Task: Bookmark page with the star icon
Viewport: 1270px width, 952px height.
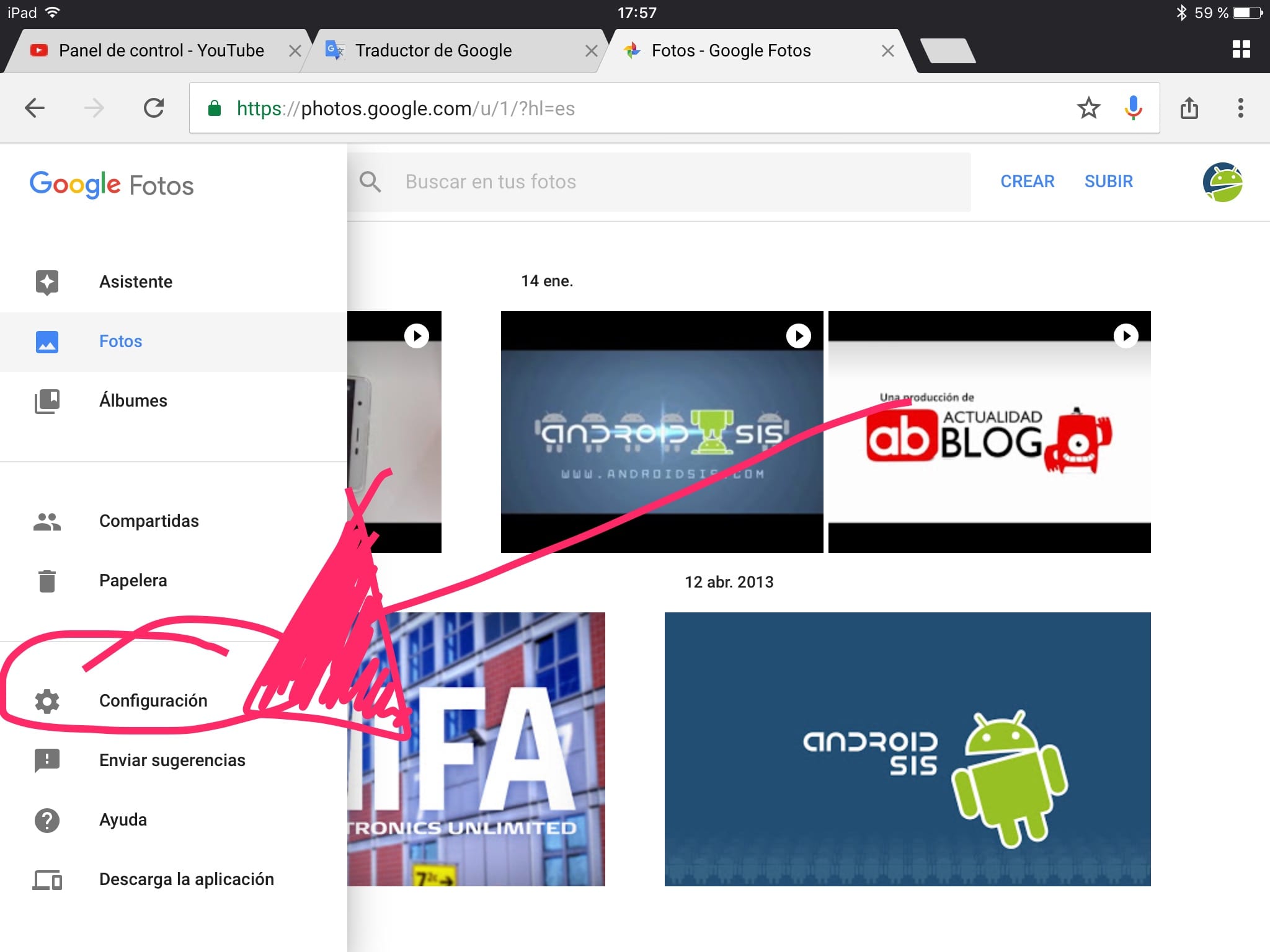Action: 1089,108
